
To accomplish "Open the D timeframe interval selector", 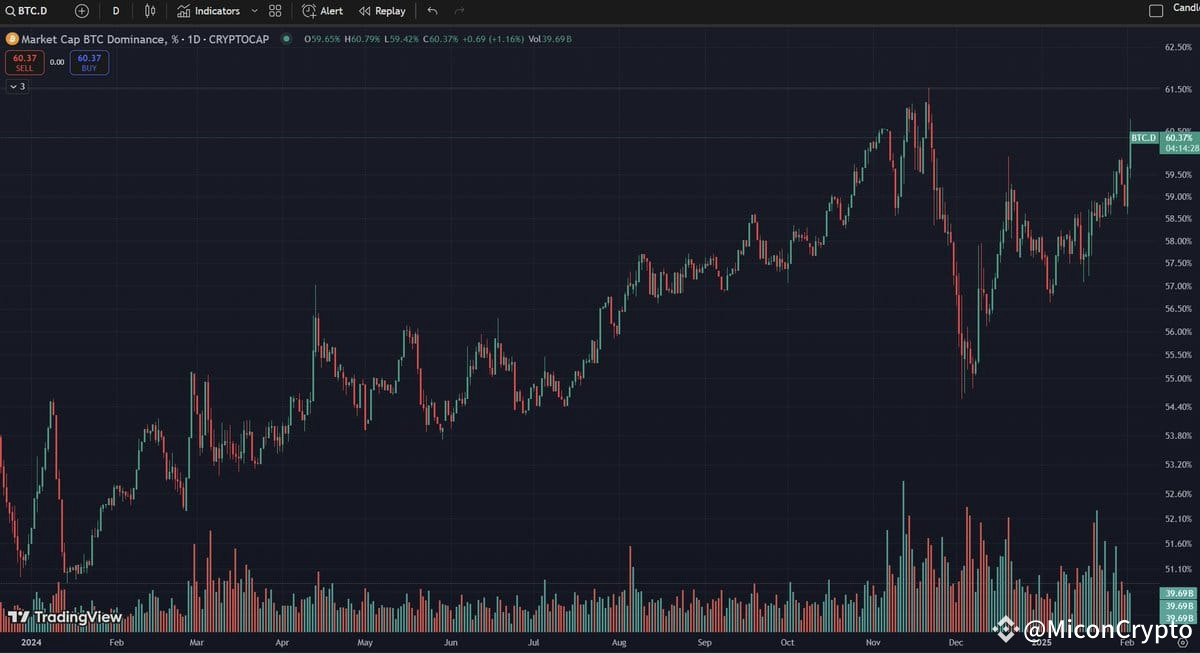I will click(x=115, y=11).
